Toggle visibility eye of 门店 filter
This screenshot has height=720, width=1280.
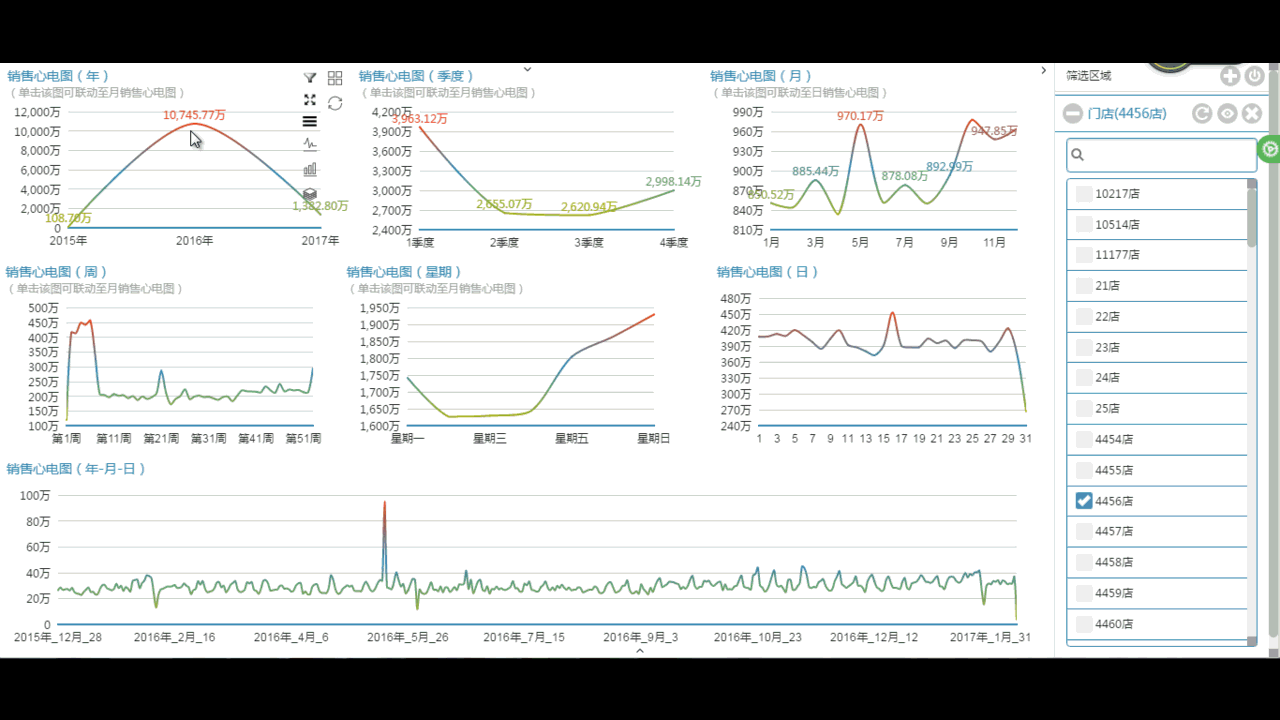(x=1227, y=113)
